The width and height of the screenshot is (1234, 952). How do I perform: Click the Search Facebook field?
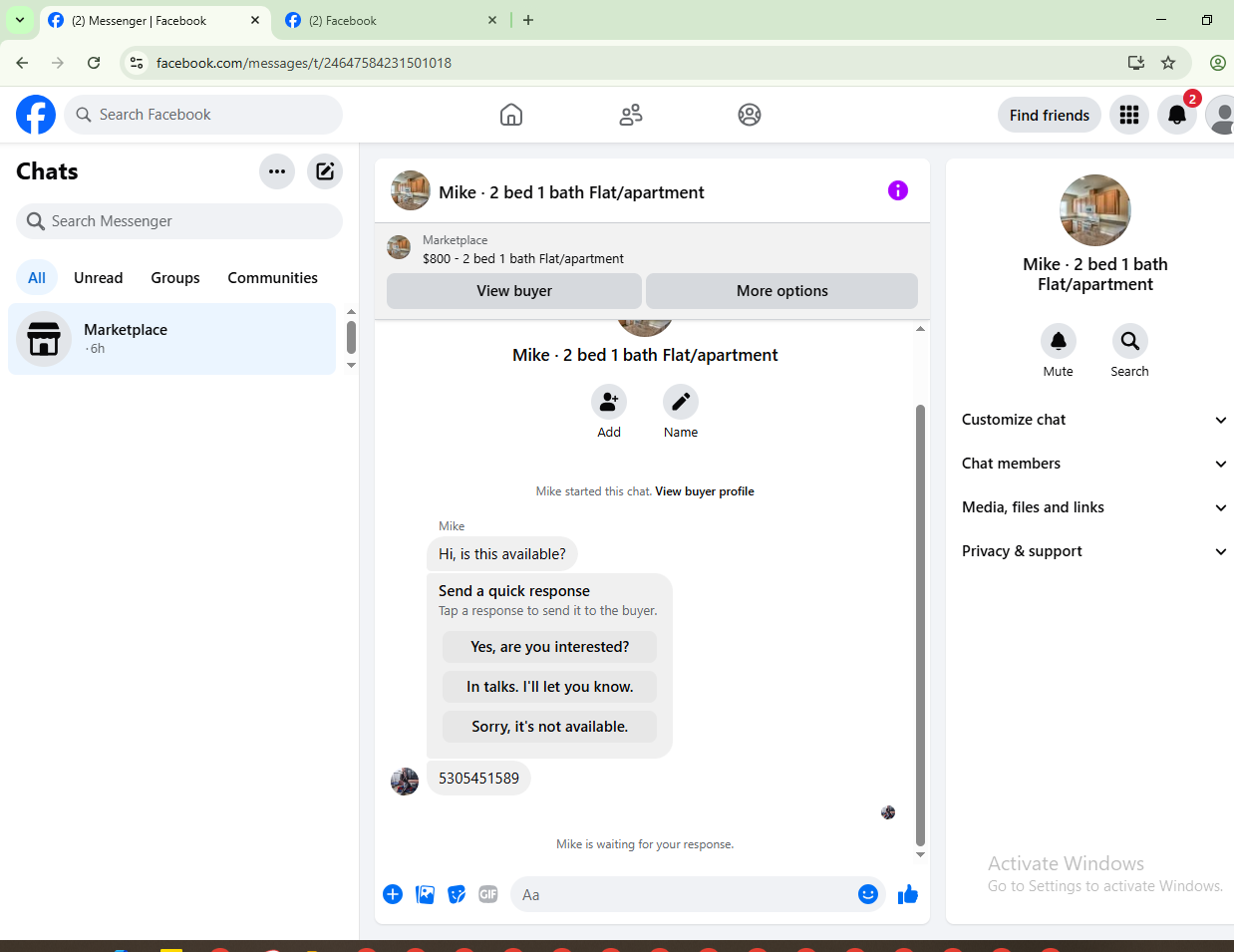(203, 115)
